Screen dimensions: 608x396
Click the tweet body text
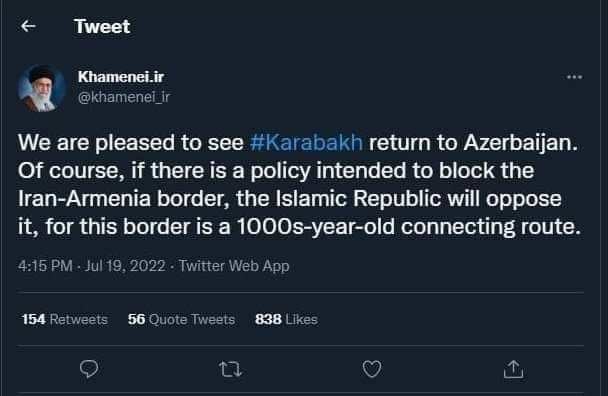tap(299, 185)
